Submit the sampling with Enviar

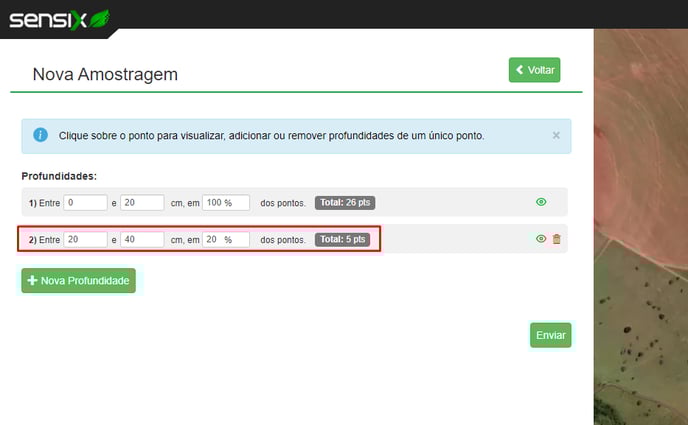coord(551,335)
